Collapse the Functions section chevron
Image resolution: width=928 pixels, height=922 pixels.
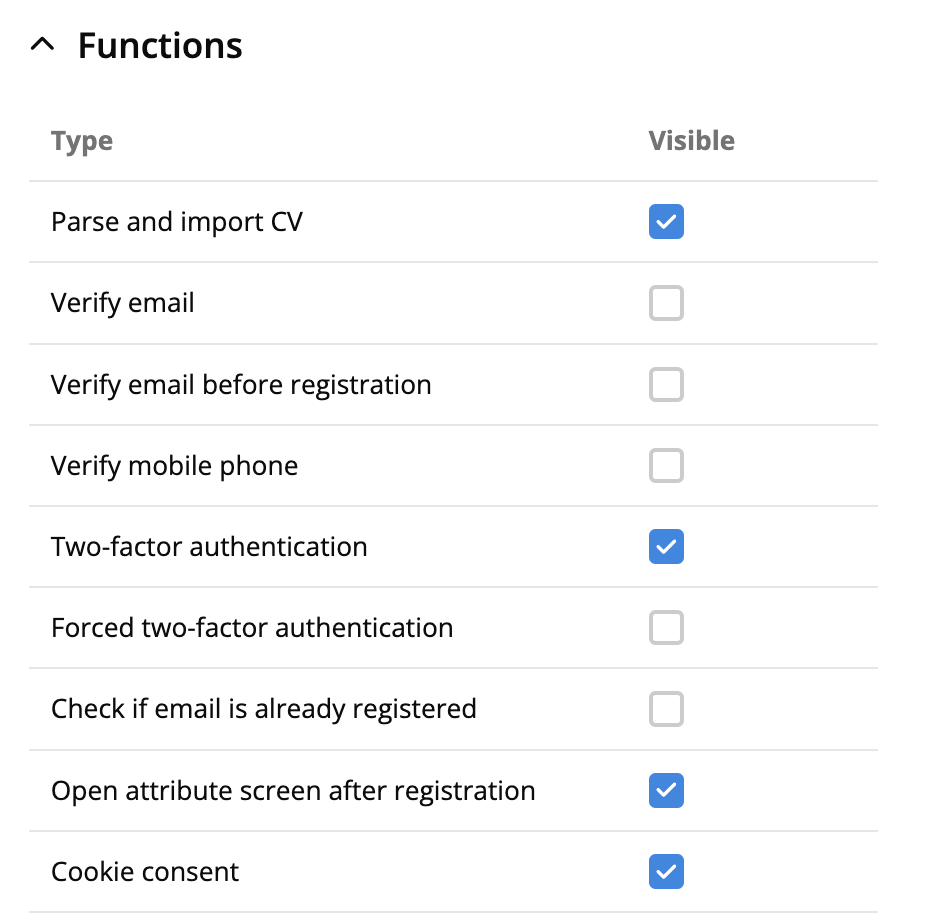tap(42, 46)
